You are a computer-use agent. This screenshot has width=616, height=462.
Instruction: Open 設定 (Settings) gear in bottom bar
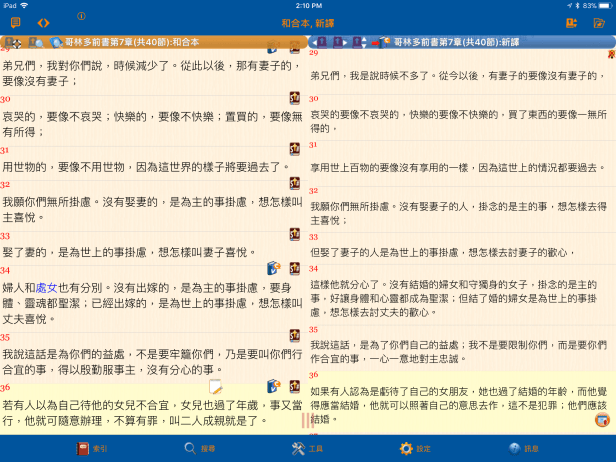coord(415,449)
